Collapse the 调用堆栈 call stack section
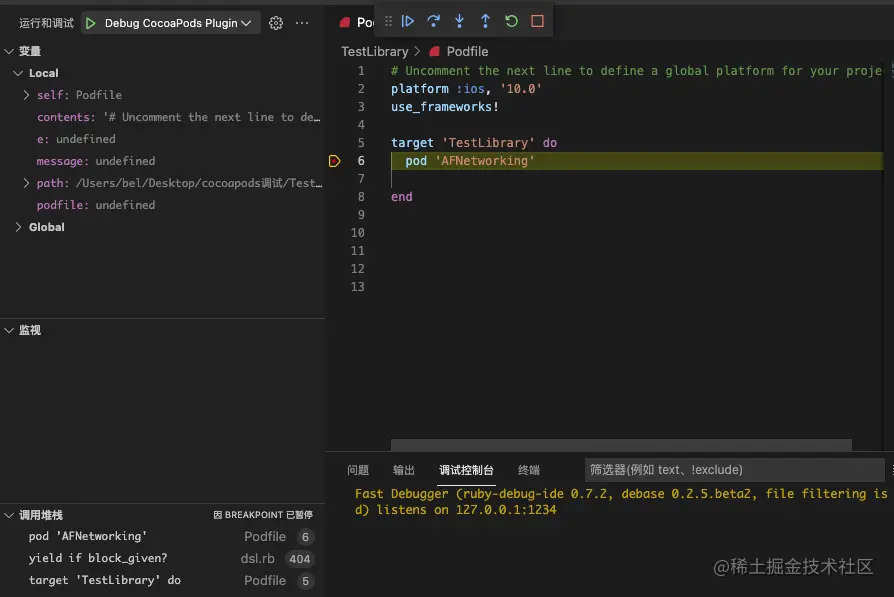This screenshot has height=597, width=894. pyautogui.click(x=9, y=515)
